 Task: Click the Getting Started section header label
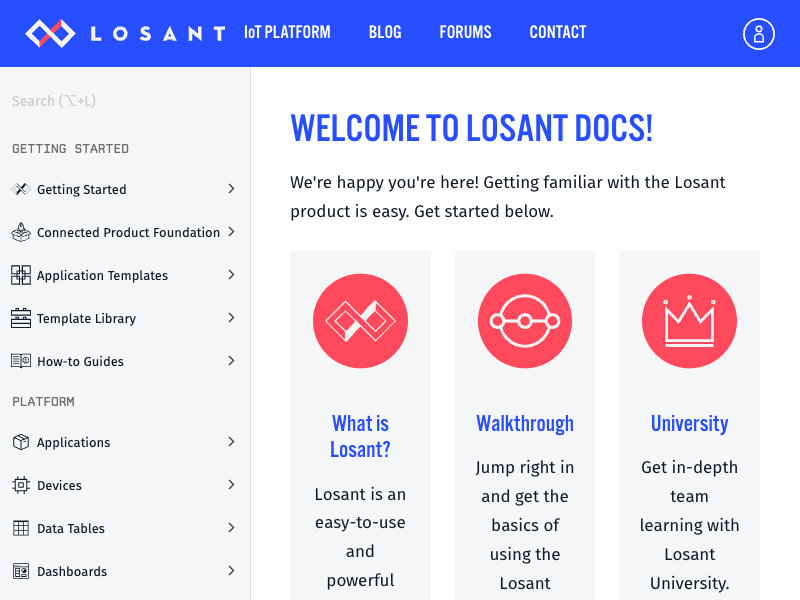(70, 148)
